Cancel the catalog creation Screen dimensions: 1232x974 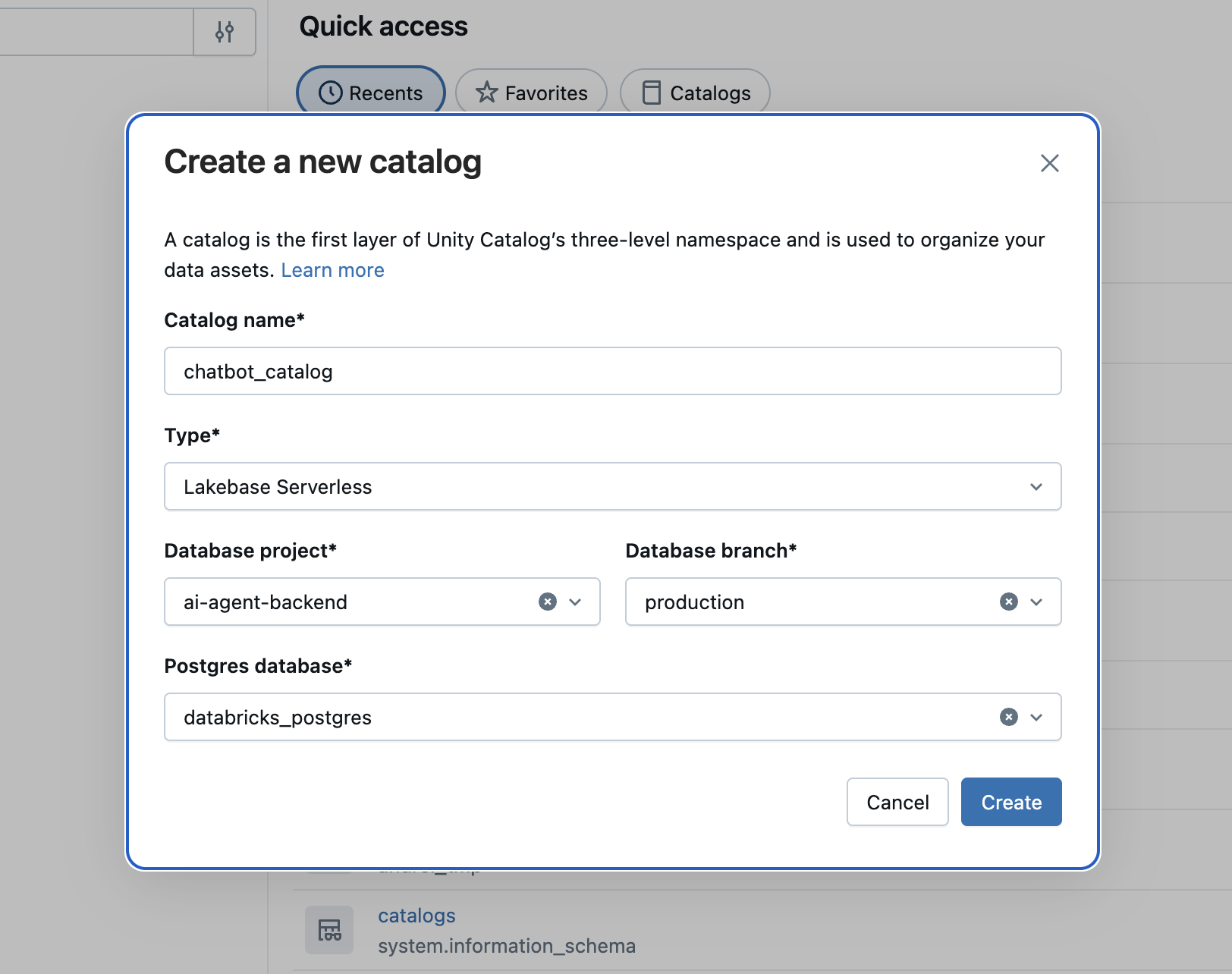897,802
